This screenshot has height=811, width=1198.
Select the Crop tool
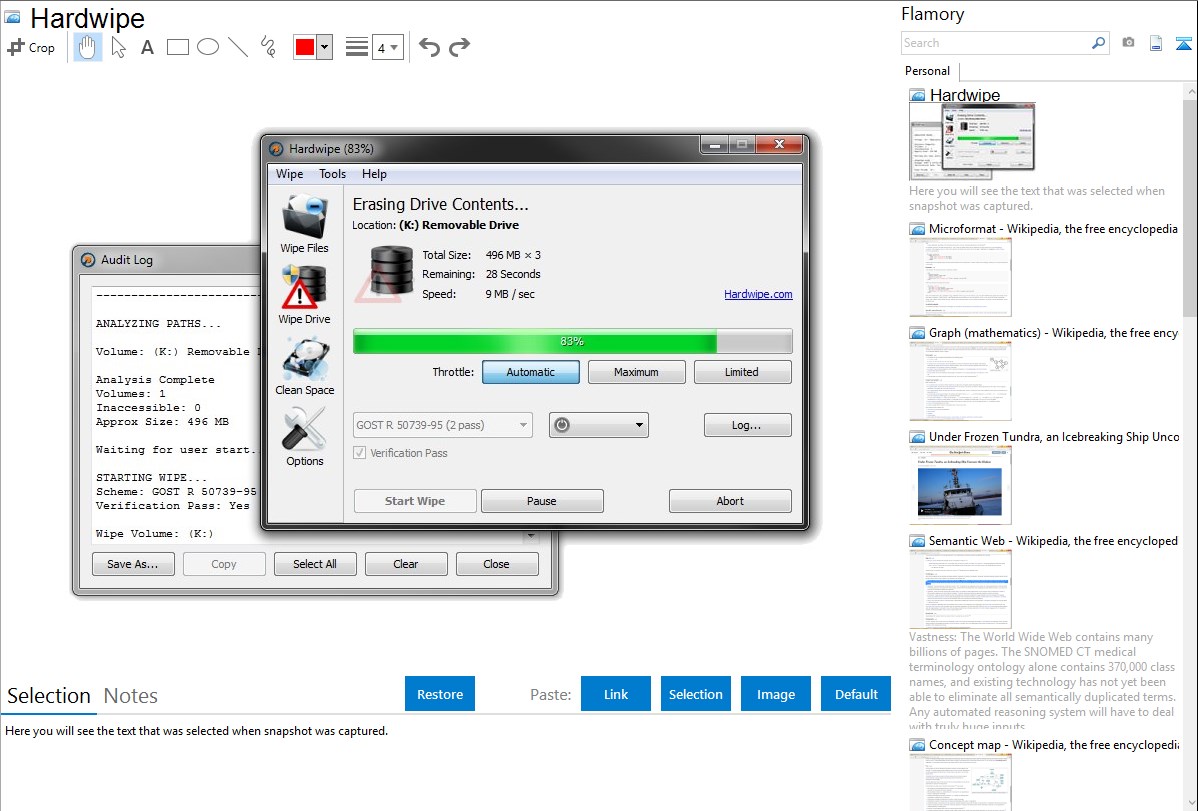point(31,47)
